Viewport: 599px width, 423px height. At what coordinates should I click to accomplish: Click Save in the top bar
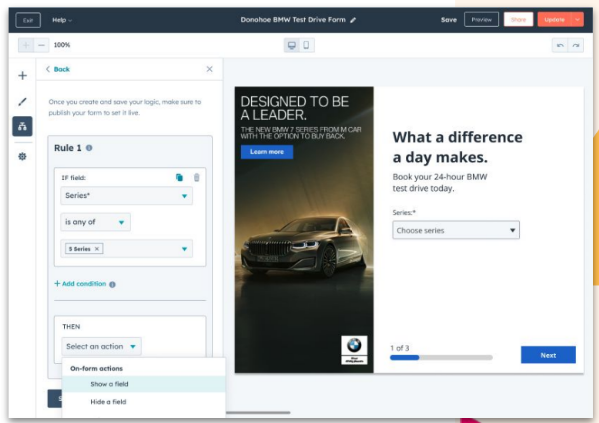pyautogui.click(x=448, y=20)
